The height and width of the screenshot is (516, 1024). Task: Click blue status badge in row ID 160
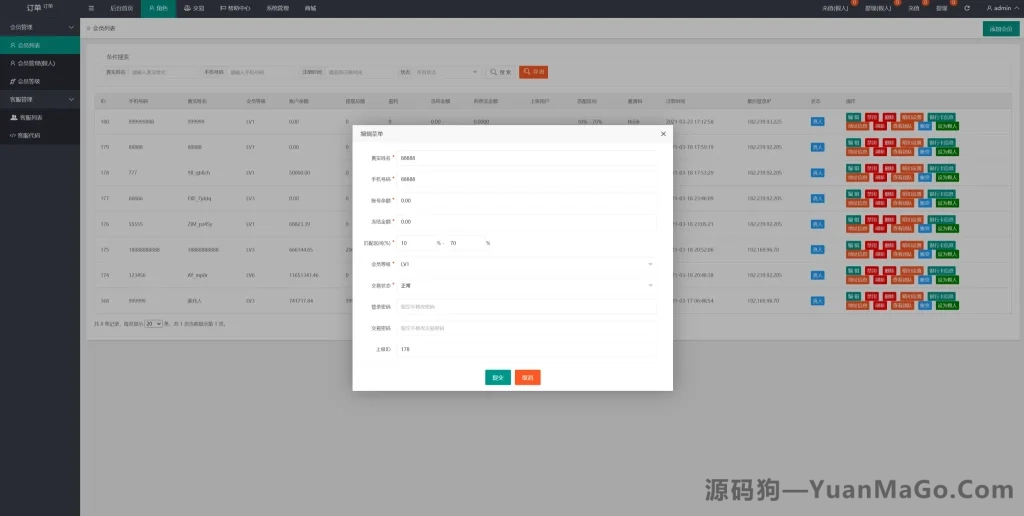coord(817,300)
